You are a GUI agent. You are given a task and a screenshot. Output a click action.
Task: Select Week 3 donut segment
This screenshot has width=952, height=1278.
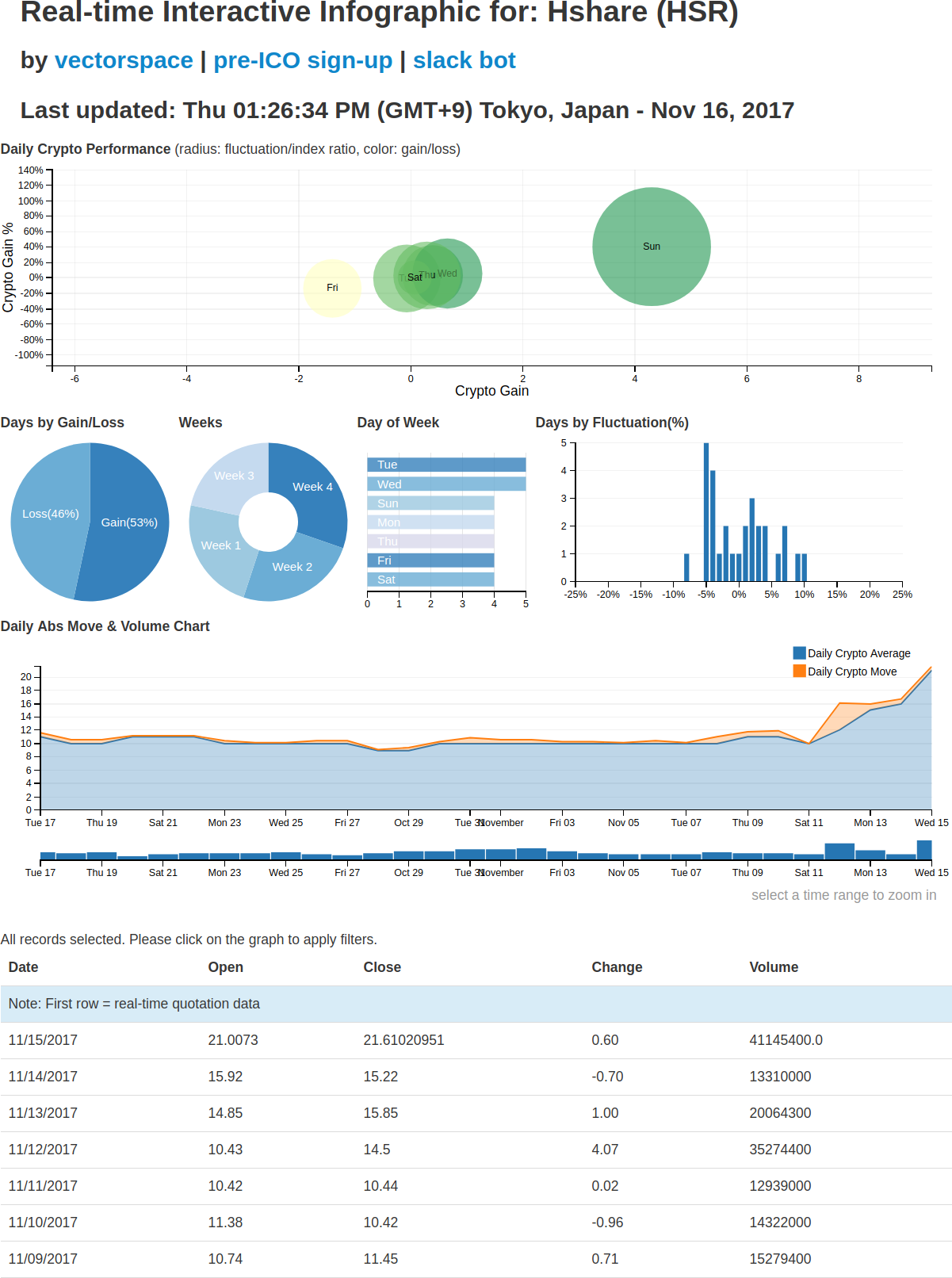coord(231,477)
